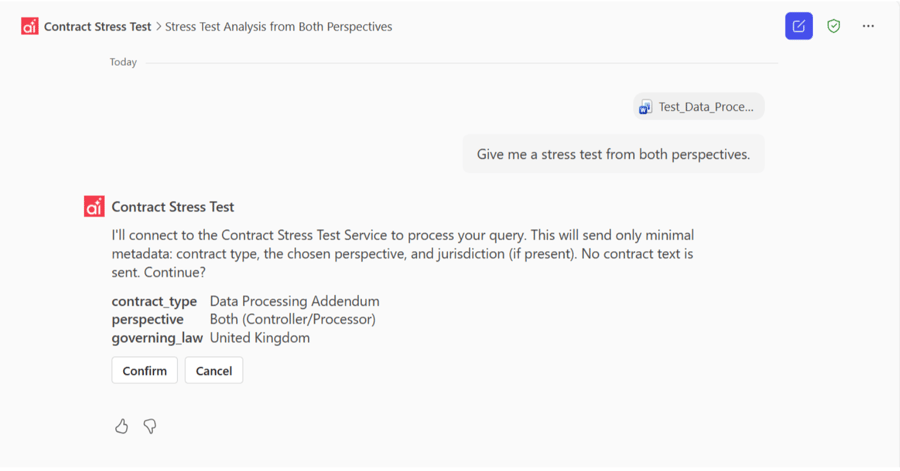Select the Contract Stress Test header title
Viewport: 900px width, 471px height.
[x=97, y=27]
